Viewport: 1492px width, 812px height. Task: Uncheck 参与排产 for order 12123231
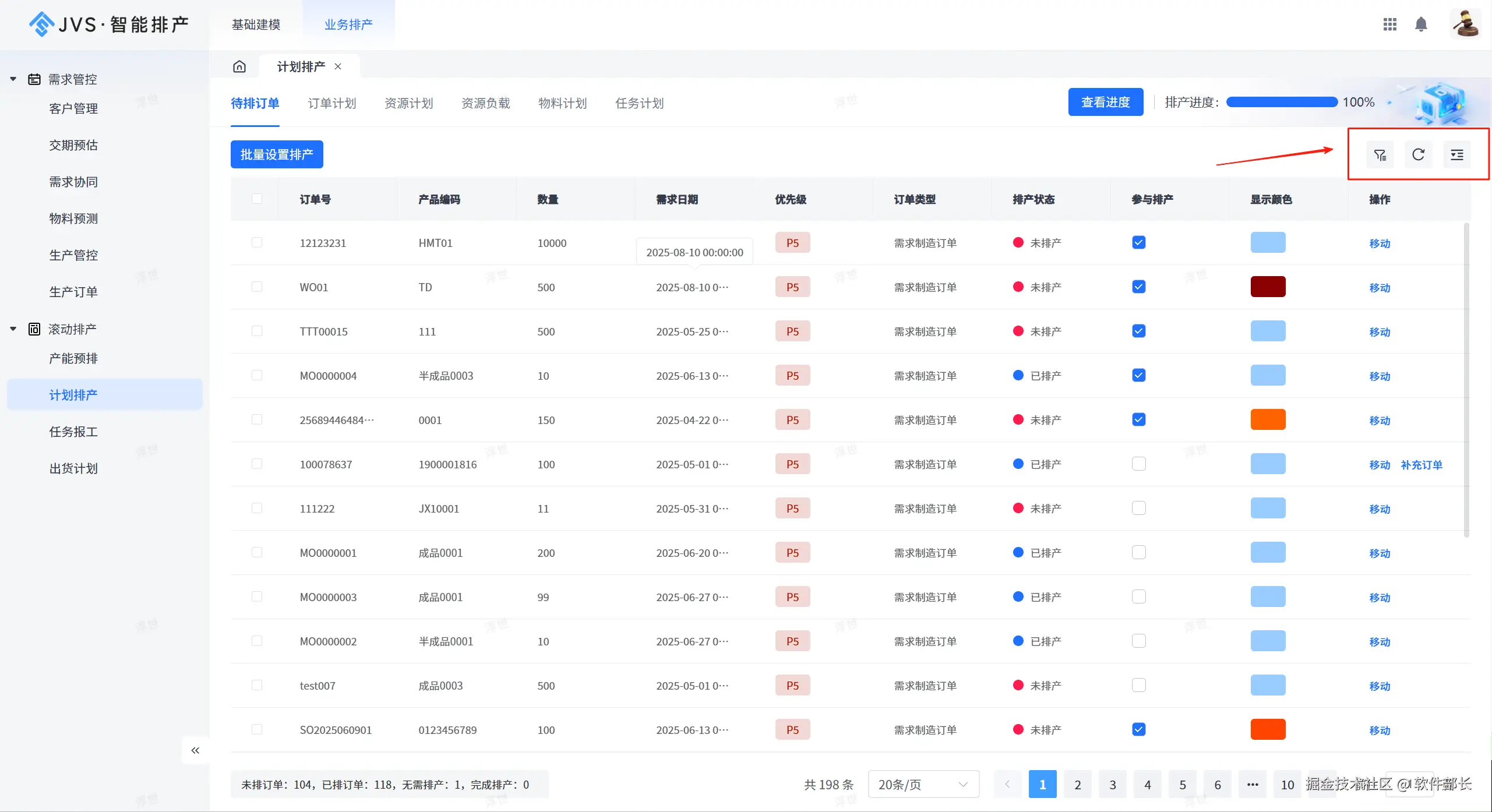pyautogui.click(x=1138, y=242)
